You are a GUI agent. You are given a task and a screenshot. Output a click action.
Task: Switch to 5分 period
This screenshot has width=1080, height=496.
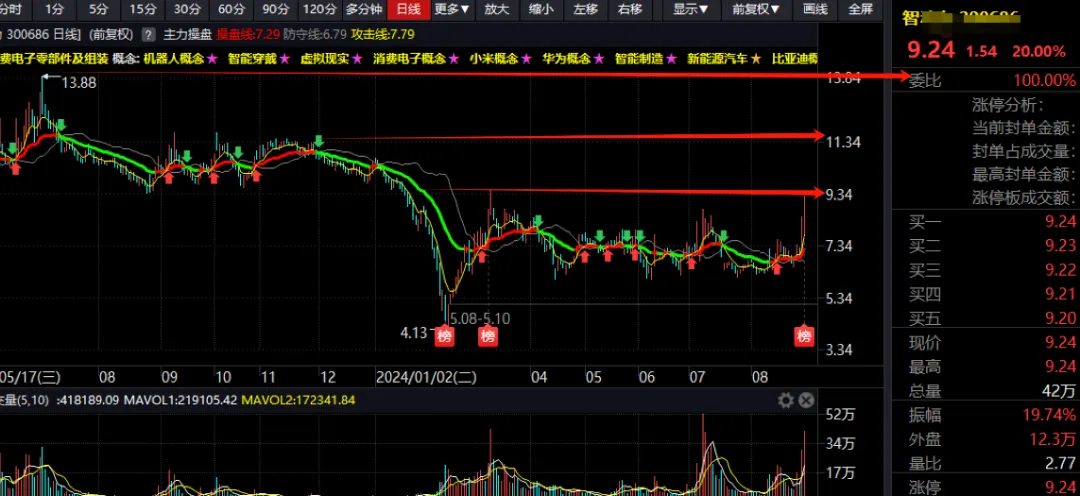point(98,9)
